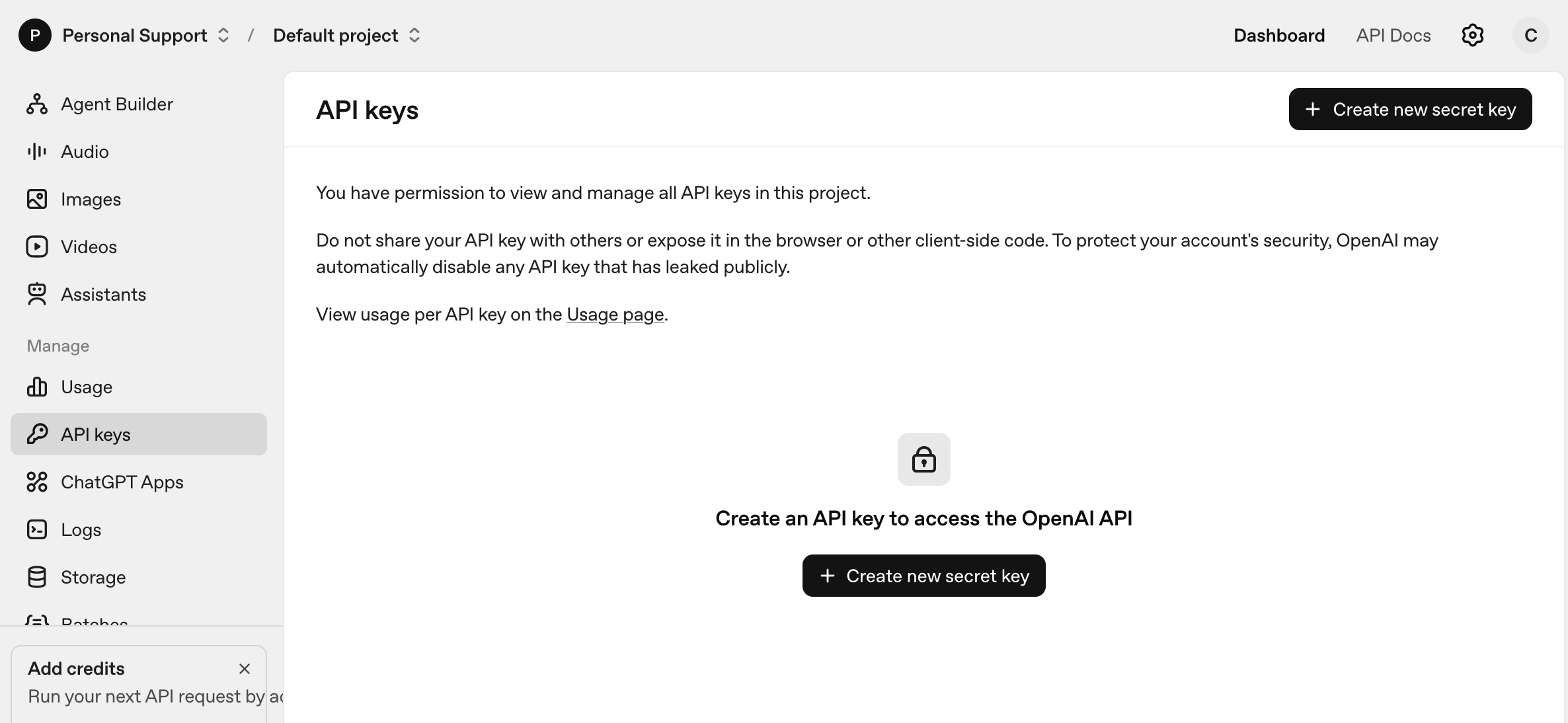Select API keys in the sidebar
The height and width of the screenshot is (723, 1568).
pyautogui.click(x=96, y=434)
